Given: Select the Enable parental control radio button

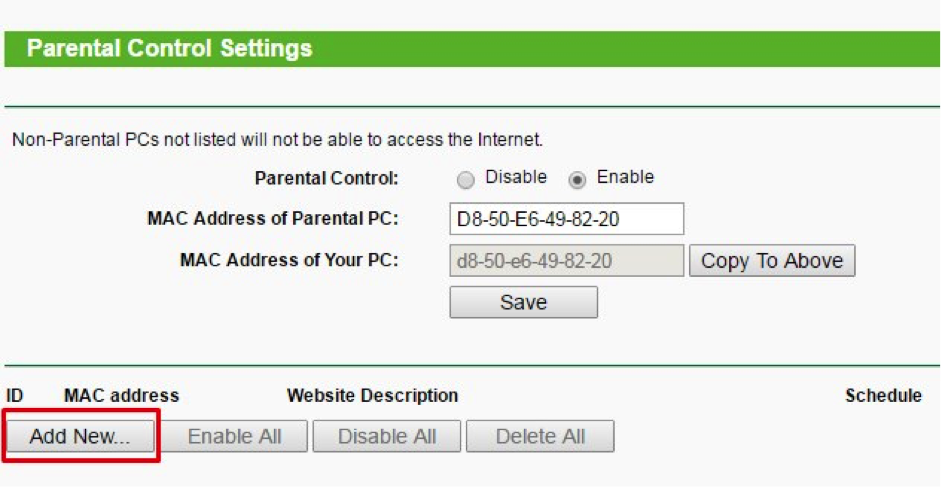Looking at the screenshot, I should click(577, 180).
